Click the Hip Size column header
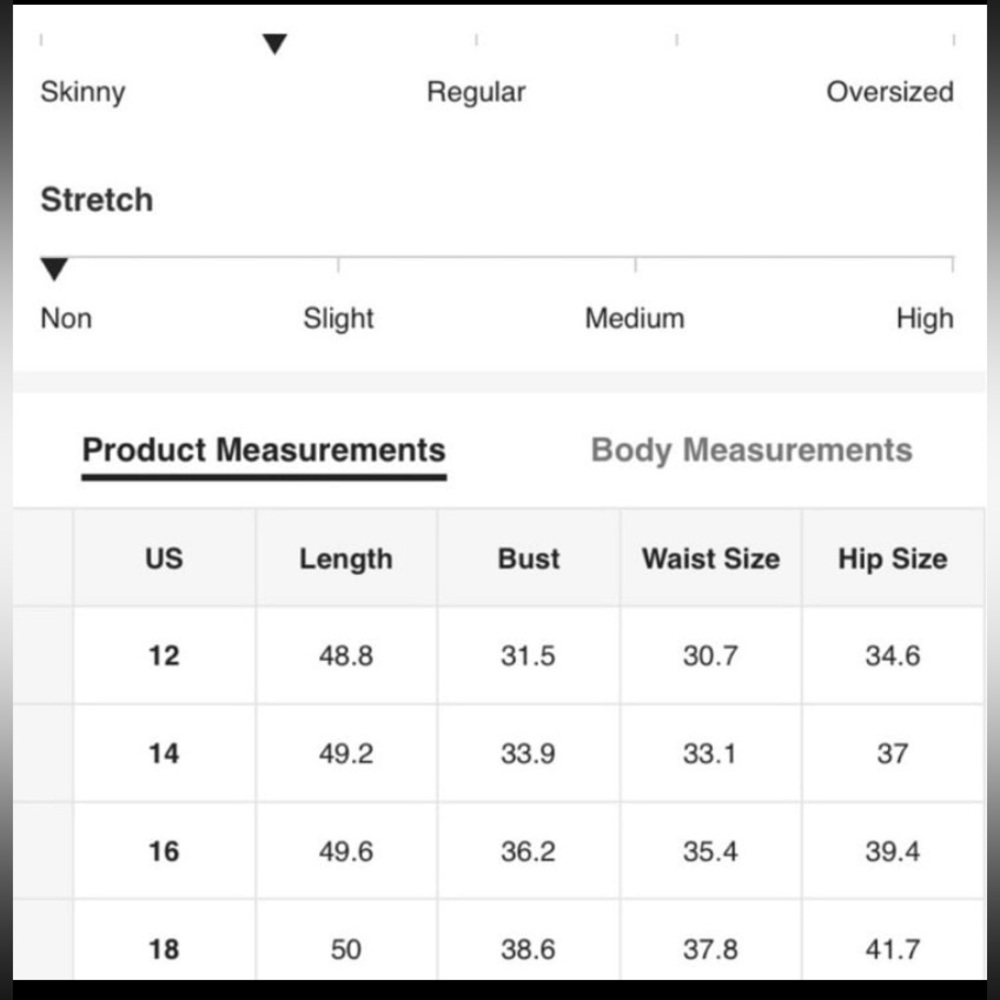 [892, 559]
